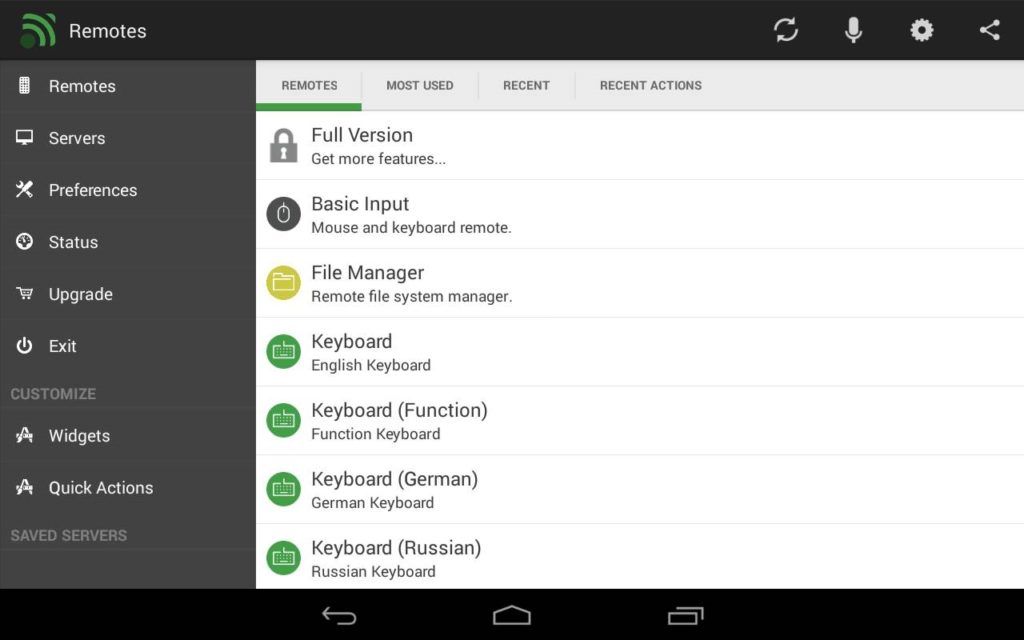Open settings via the gear icon
The height and width of the screenshot is (640, 1024).
pos(921,30)
